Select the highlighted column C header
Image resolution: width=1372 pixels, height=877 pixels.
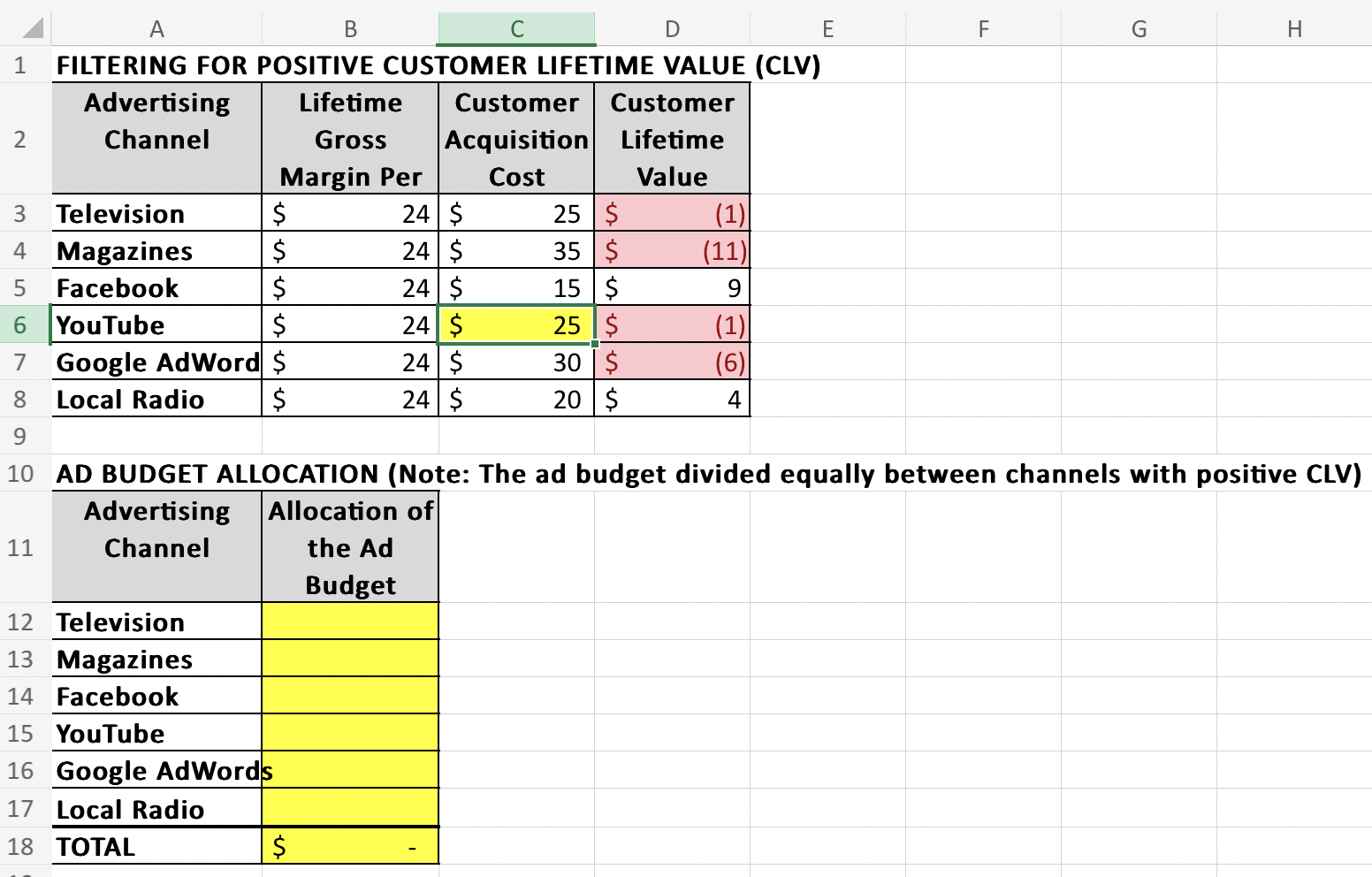(x=516, y=29)
